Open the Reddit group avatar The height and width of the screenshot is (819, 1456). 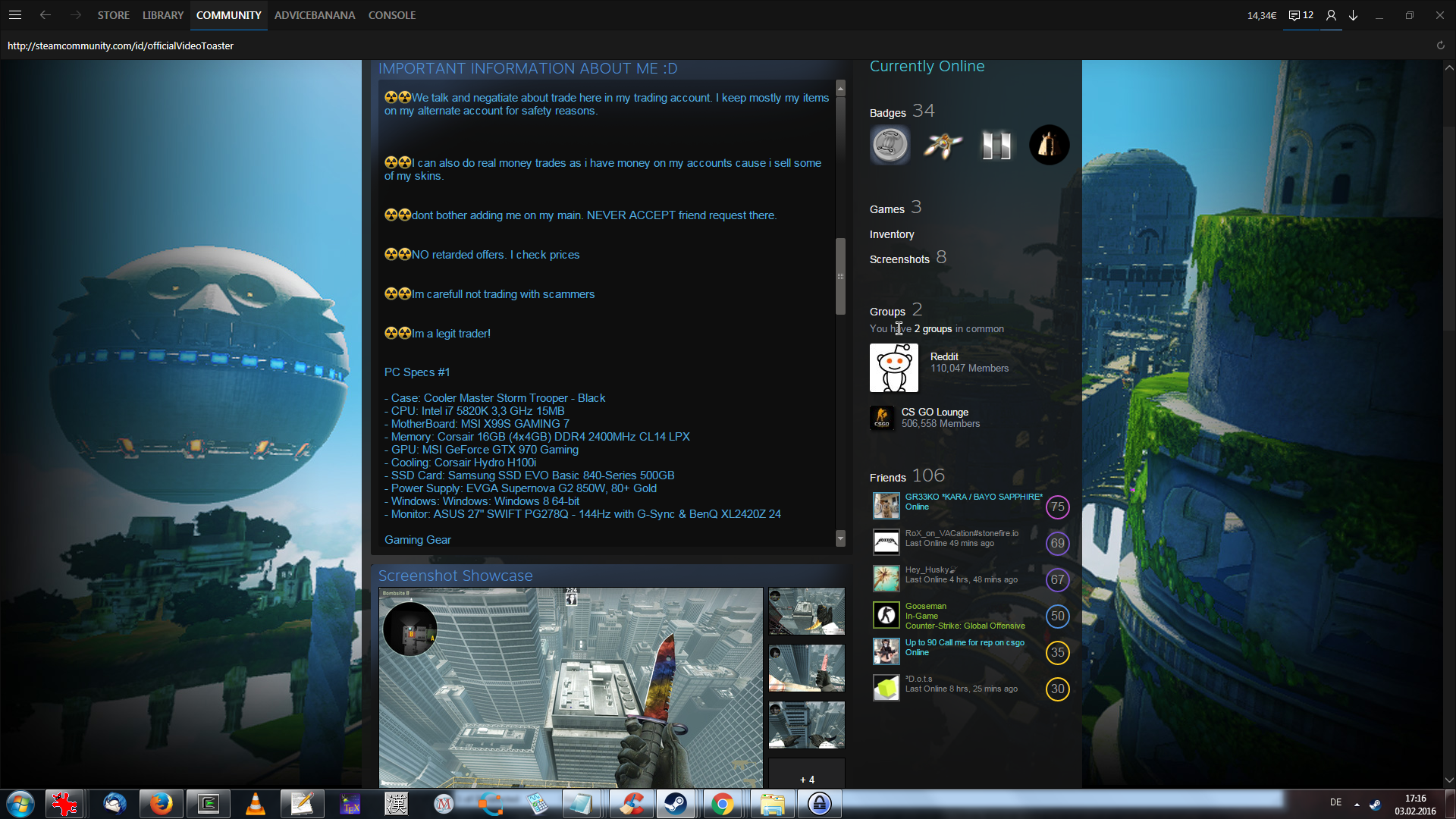coord(893,368)
